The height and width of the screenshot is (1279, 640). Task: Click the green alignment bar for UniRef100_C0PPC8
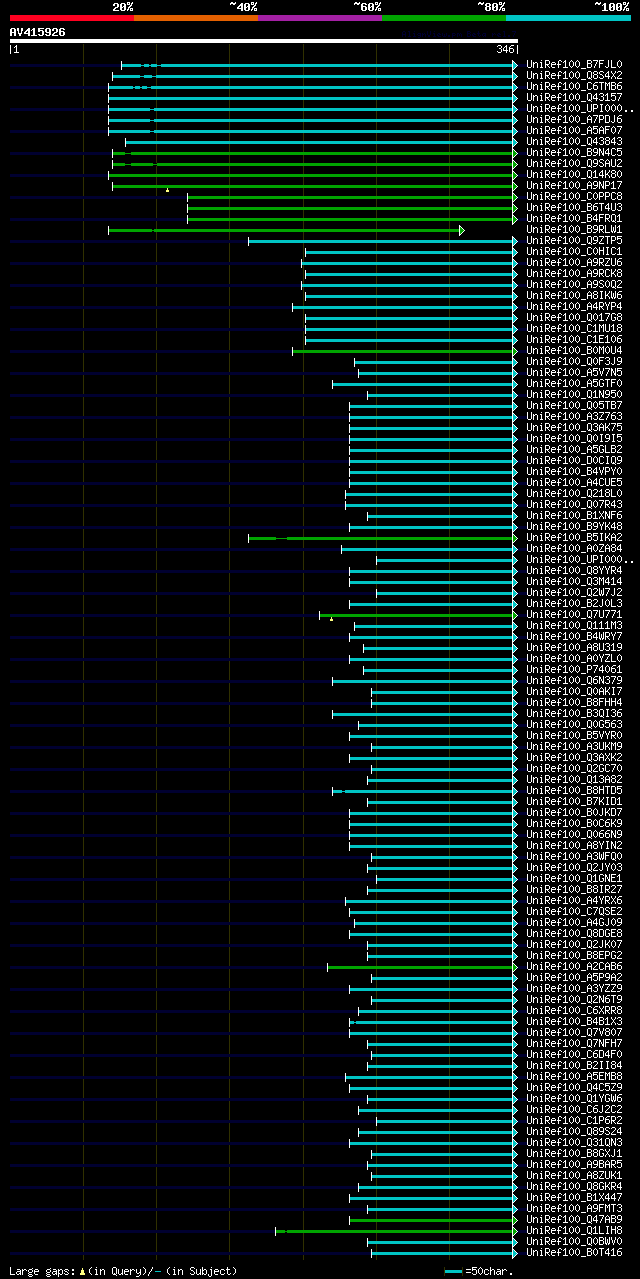pos(352,197)
